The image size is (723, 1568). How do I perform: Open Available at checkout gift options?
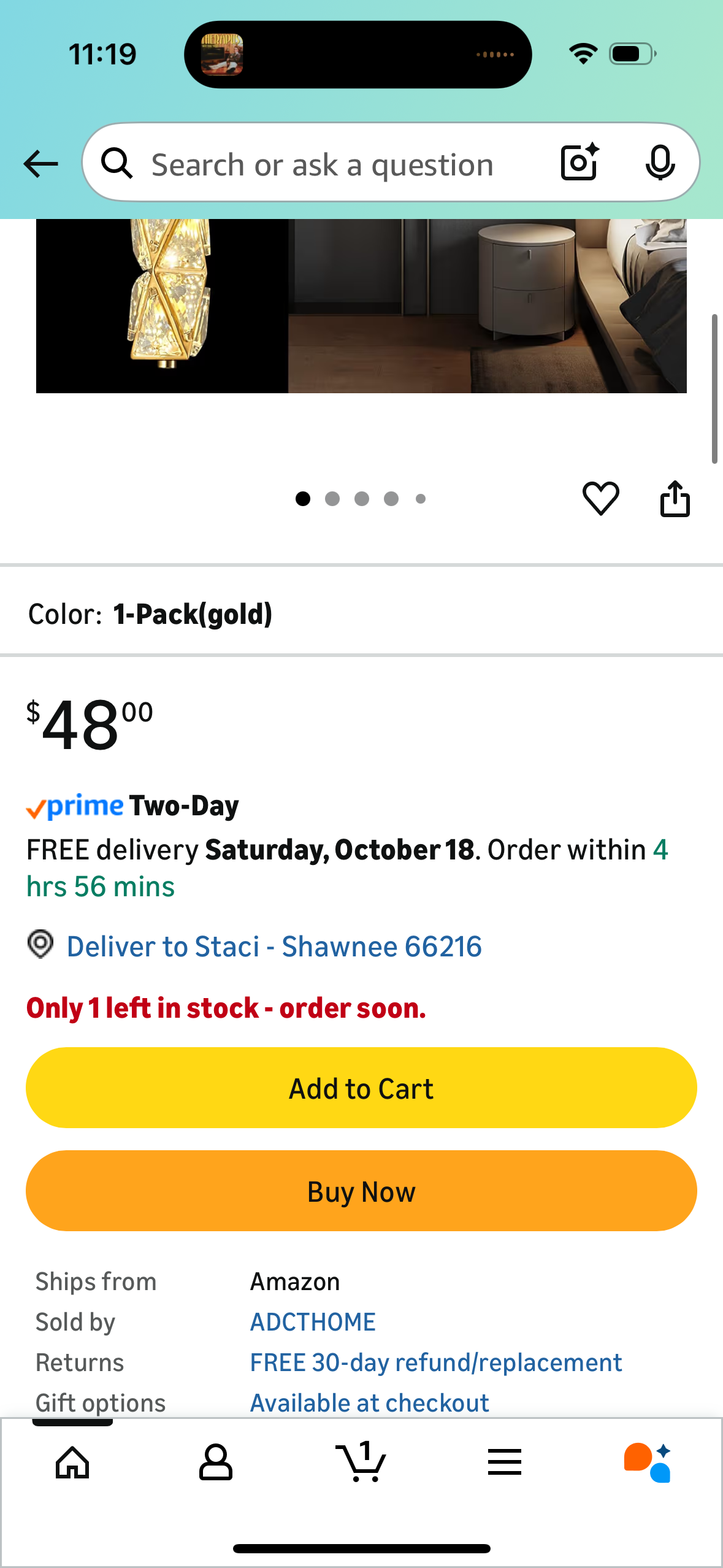click(x=369, y=1403)
